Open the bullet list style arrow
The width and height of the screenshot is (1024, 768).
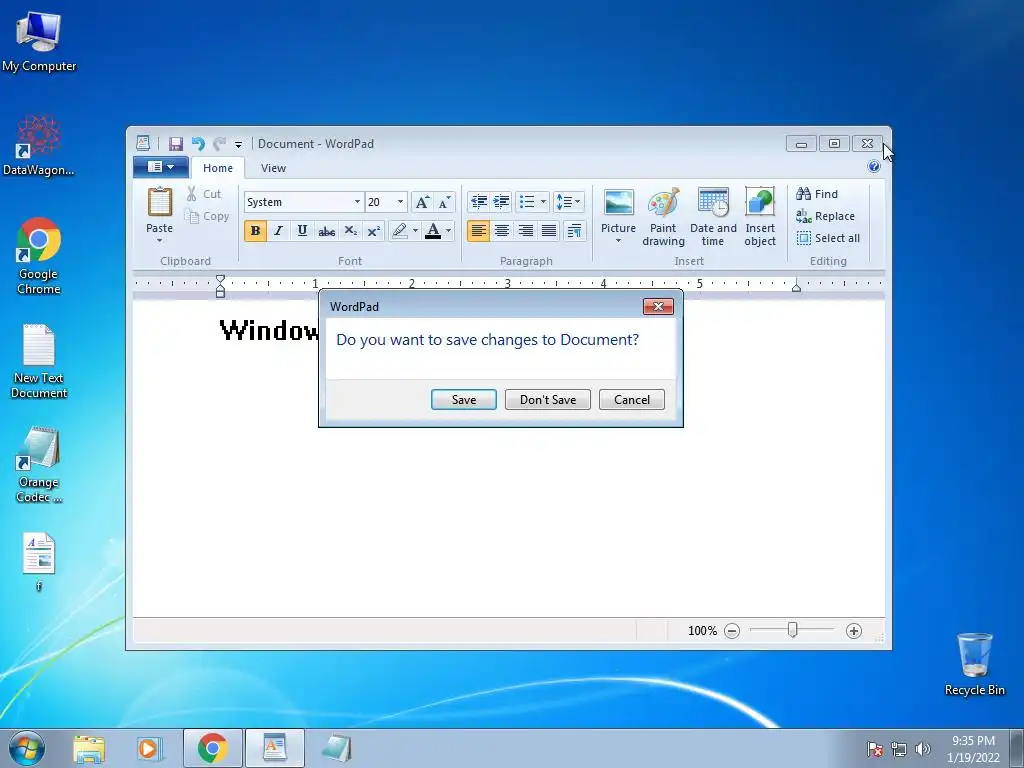click(x=543, y=202)
